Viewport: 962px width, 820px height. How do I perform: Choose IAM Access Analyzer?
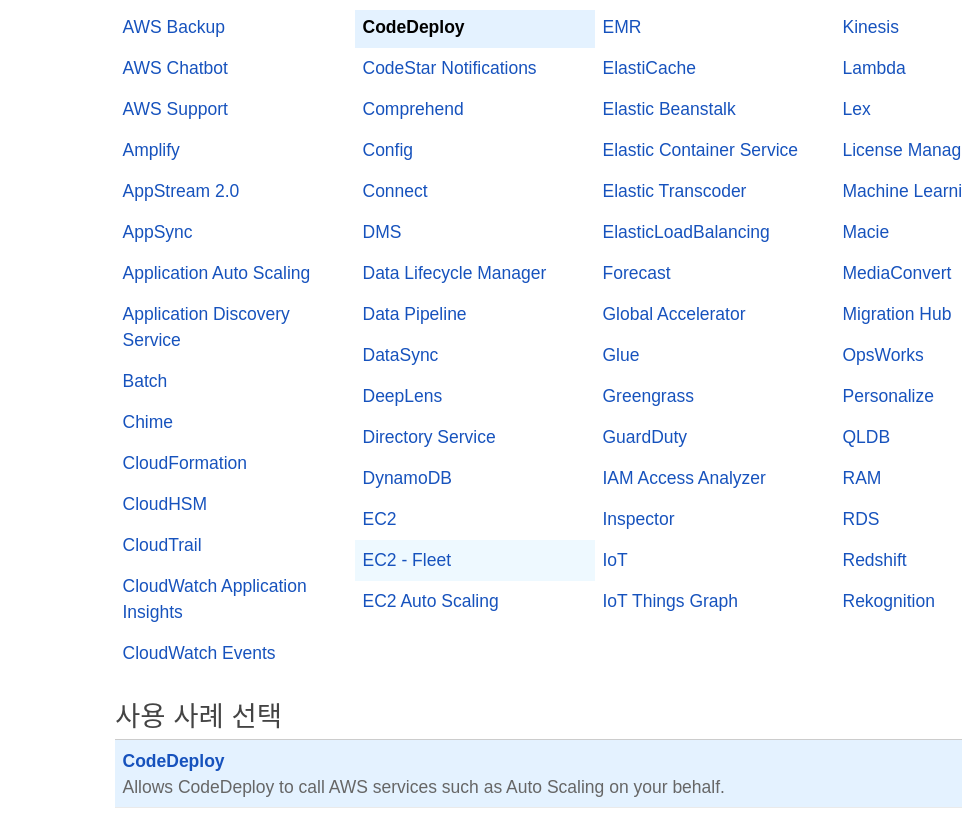pos(684,478)
